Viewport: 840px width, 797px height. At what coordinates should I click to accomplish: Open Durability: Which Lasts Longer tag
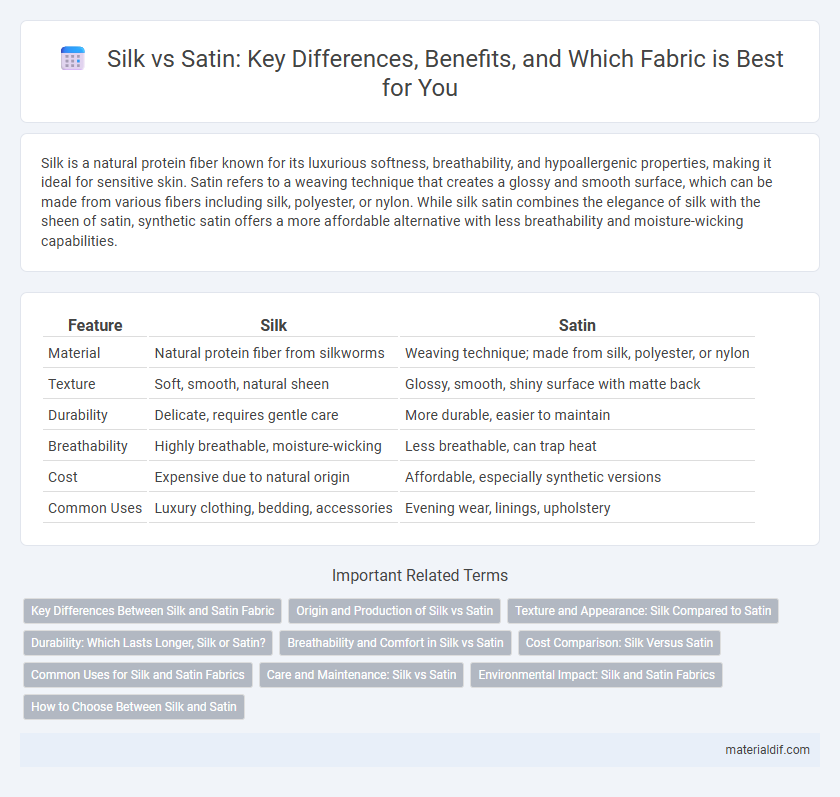[x=148, y=643]
